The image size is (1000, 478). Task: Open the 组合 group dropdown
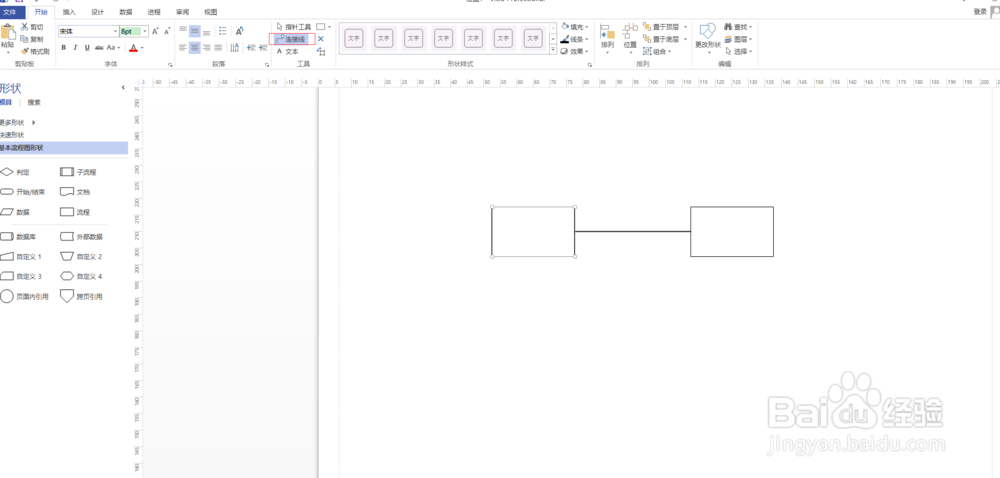658,52
